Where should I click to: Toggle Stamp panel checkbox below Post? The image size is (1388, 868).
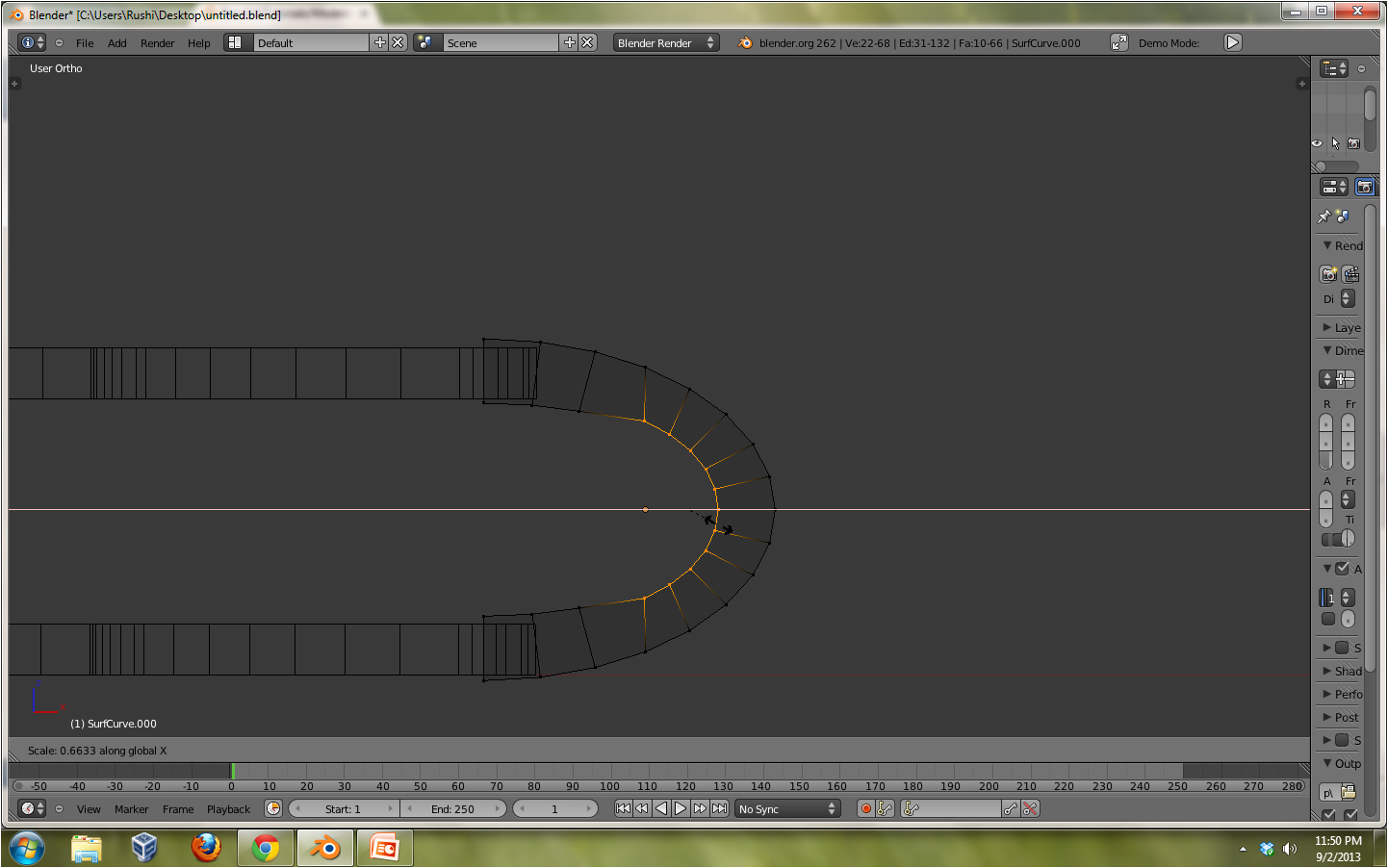click(1342, 740)
